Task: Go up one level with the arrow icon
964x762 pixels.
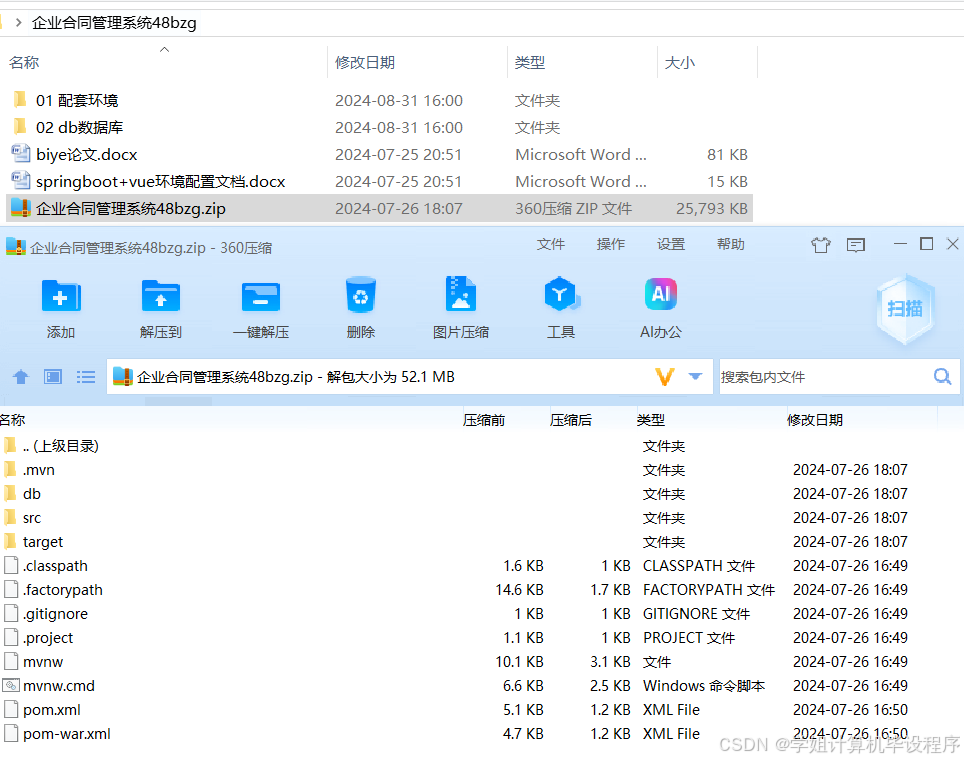Action: coord(21,376)
